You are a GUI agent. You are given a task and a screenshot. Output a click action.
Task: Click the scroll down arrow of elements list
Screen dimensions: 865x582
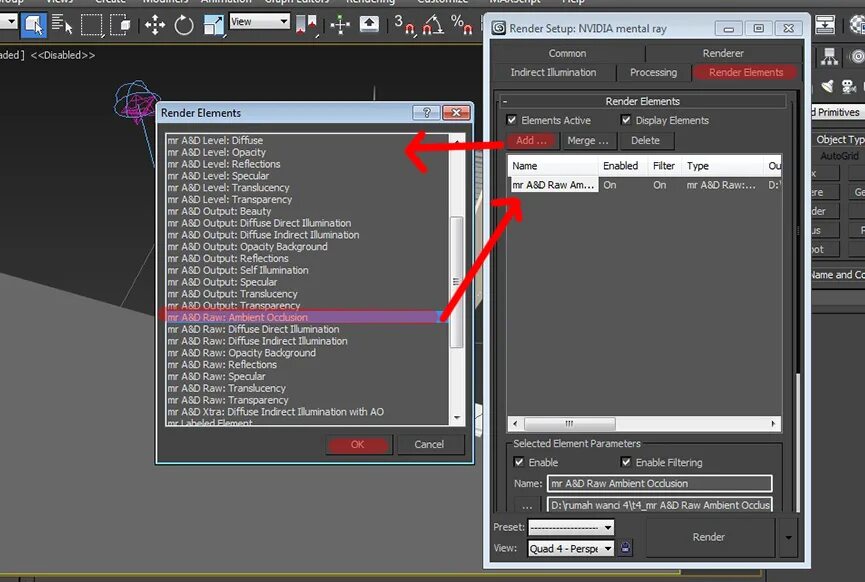coord(457,418)
